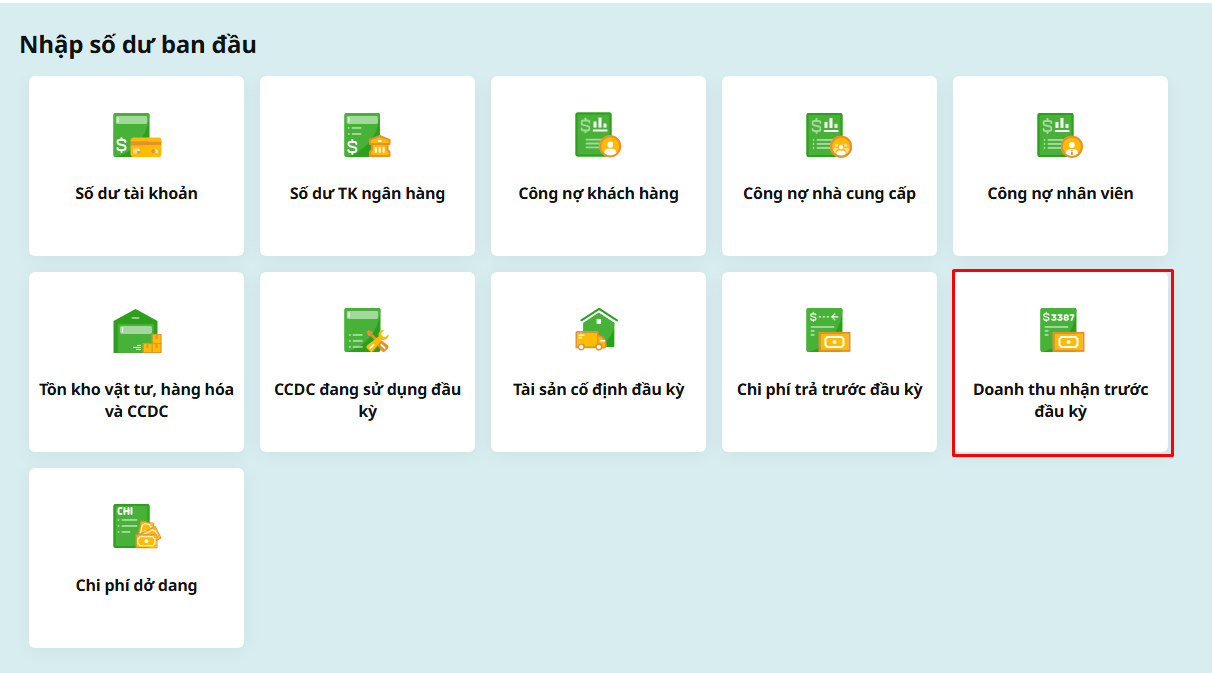Choose Công nợ nhà cung cấp label
Viewport: 1212px width, 673px height.
(829, 194)
